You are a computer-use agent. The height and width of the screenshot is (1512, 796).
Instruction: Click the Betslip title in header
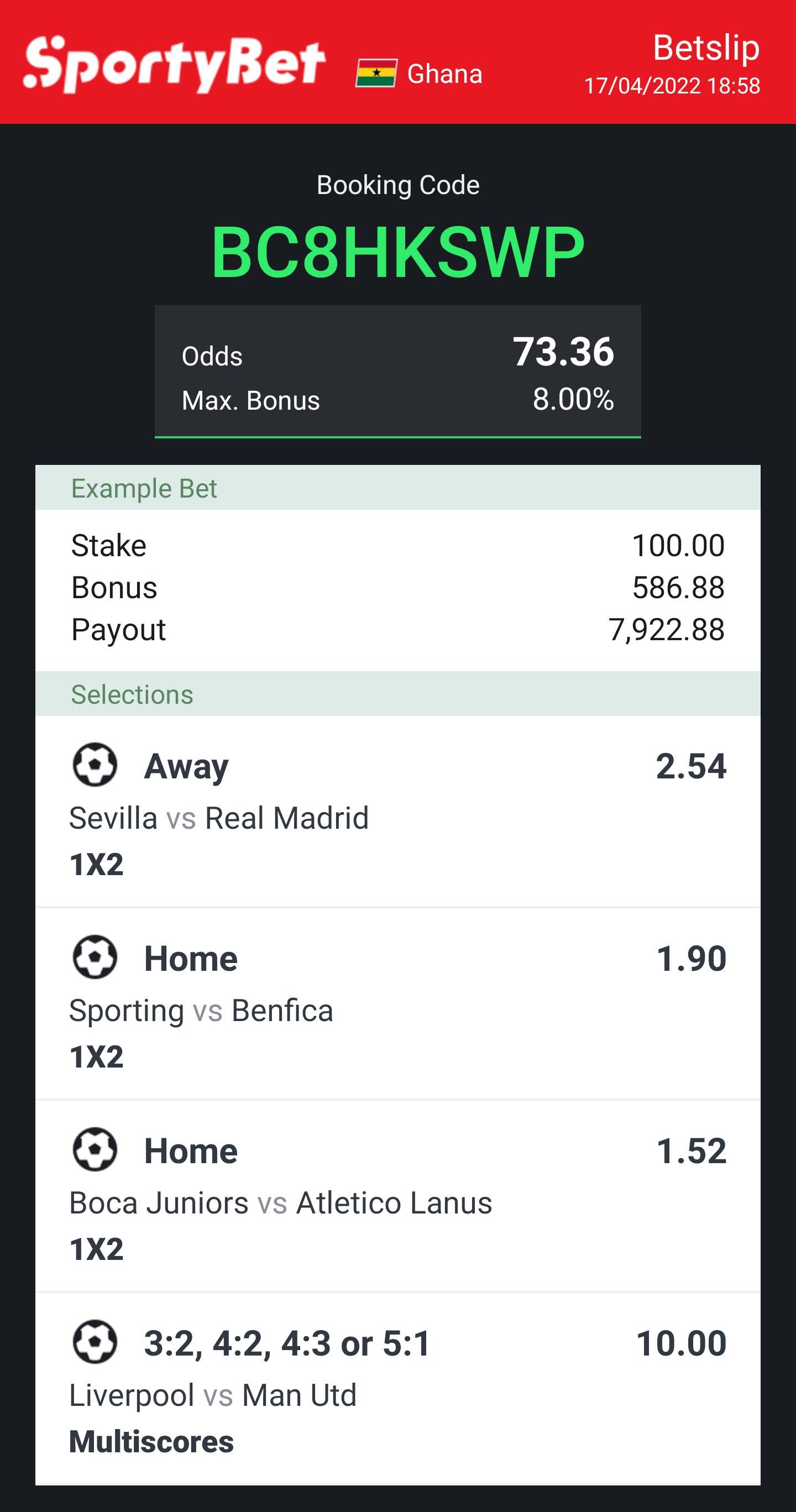[705, 48]
